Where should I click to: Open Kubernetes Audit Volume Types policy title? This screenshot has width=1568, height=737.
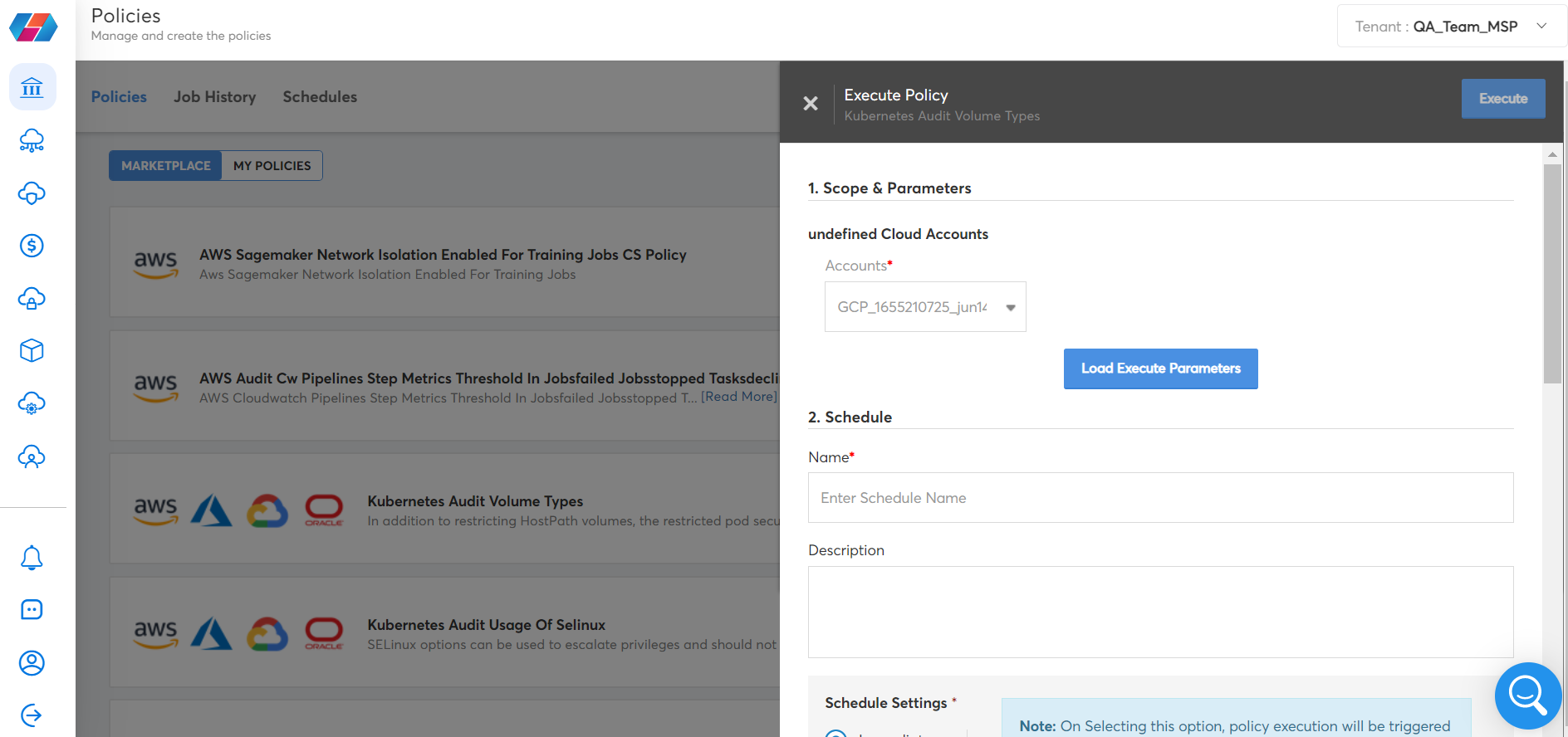[475, 501]
